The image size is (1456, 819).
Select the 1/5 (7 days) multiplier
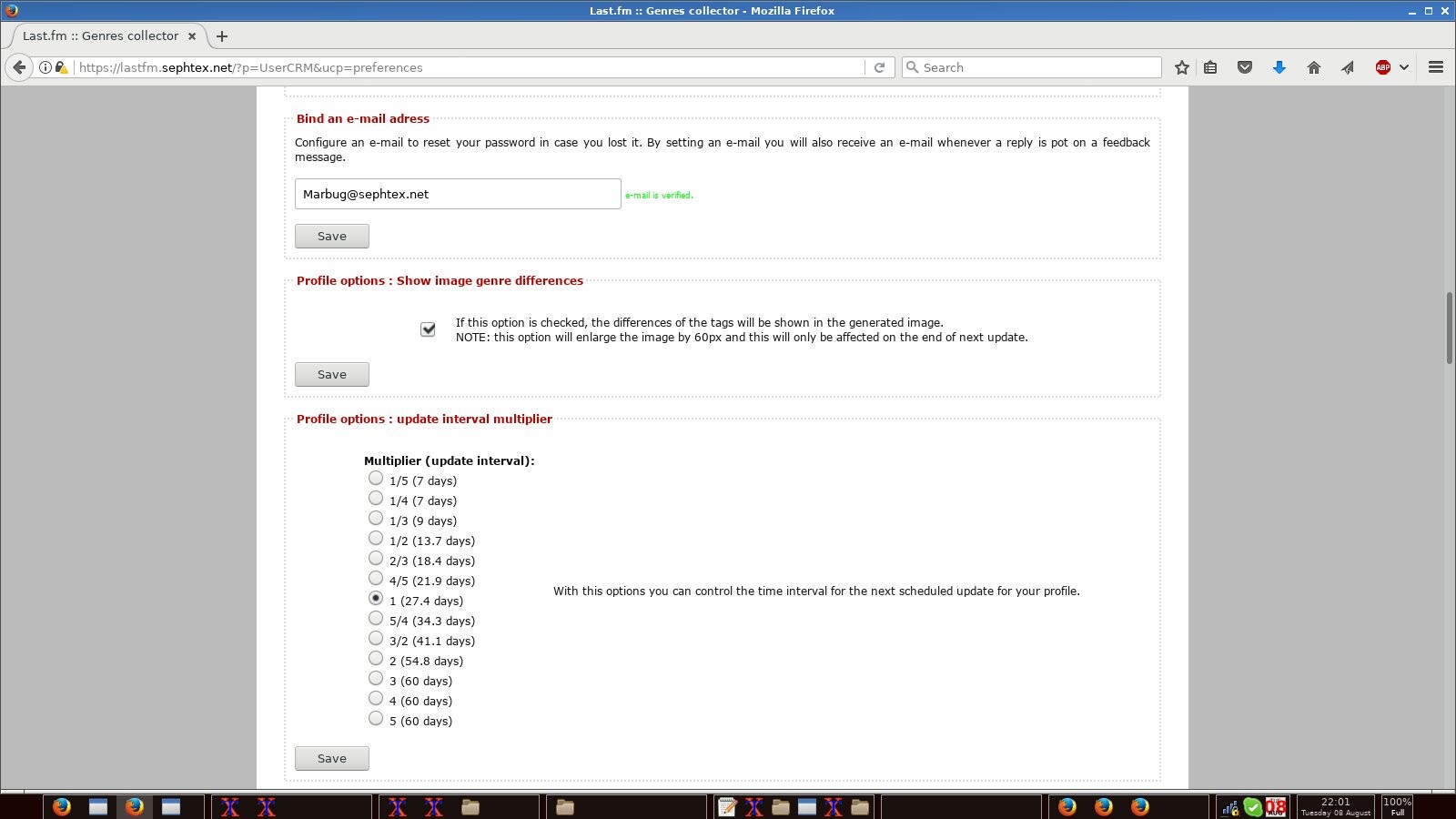[376, 479]
